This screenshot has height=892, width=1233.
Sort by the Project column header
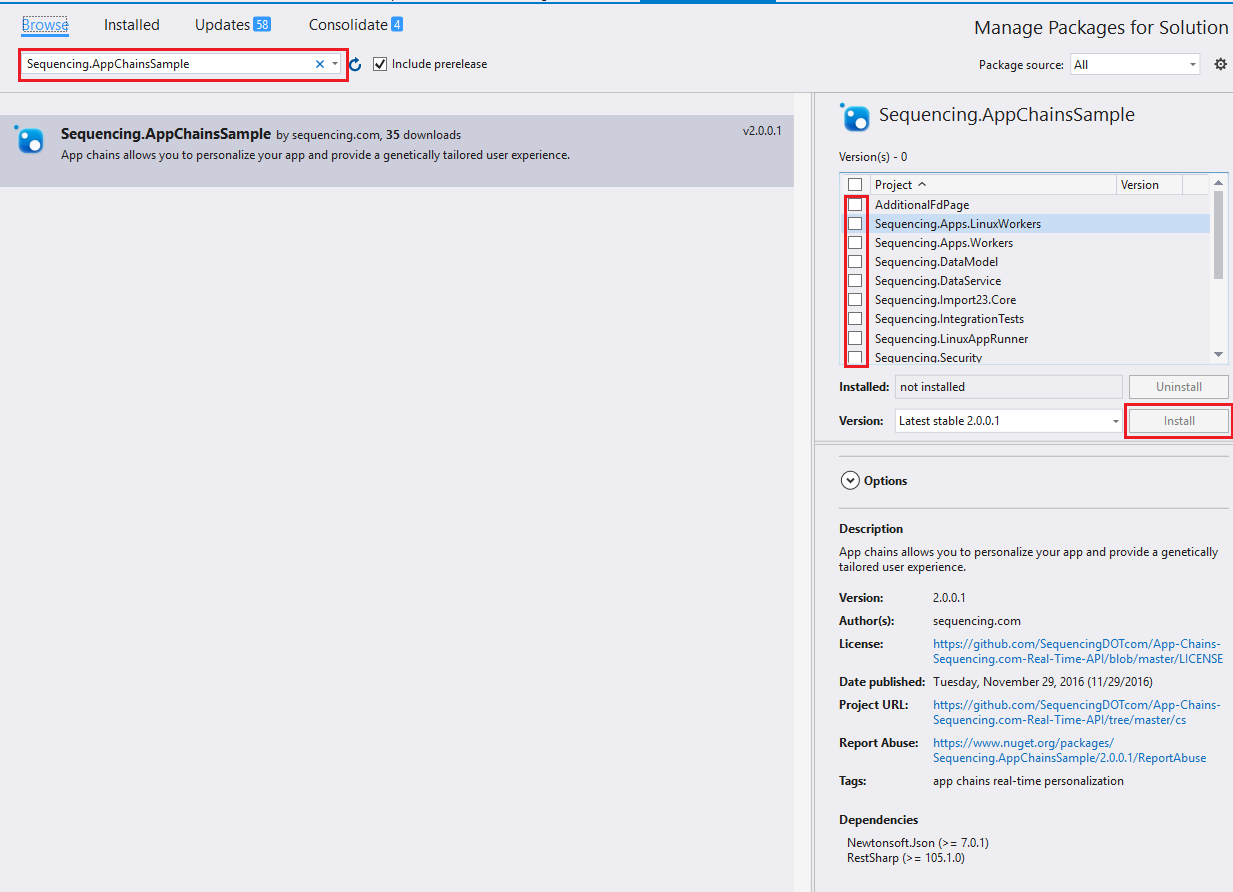992,185
